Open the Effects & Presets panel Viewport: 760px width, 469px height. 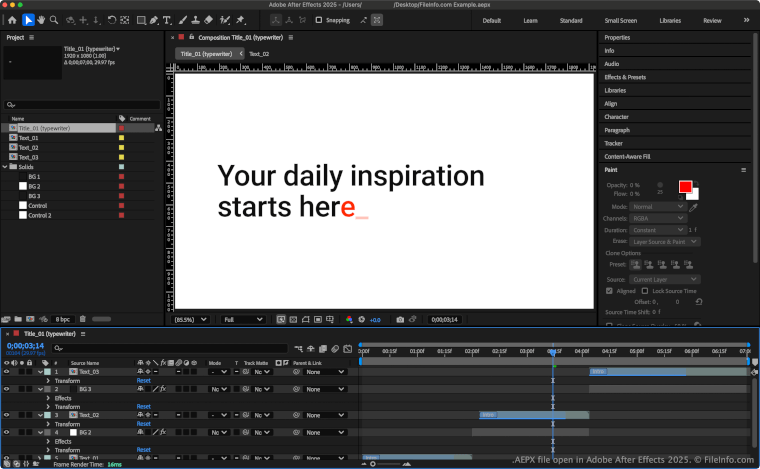click(625, 77)
